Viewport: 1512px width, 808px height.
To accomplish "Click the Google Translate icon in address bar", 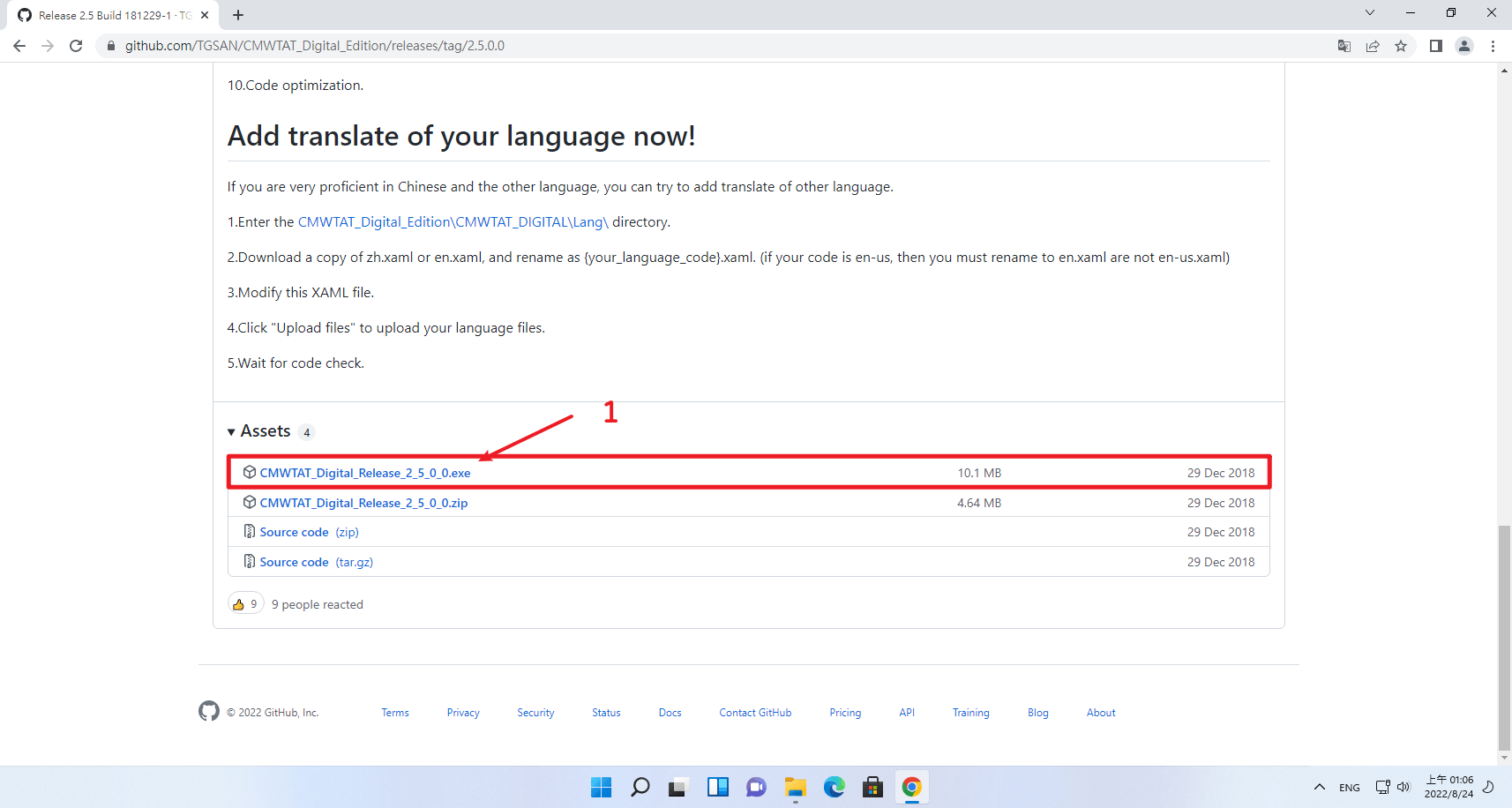I will 1344,46.
